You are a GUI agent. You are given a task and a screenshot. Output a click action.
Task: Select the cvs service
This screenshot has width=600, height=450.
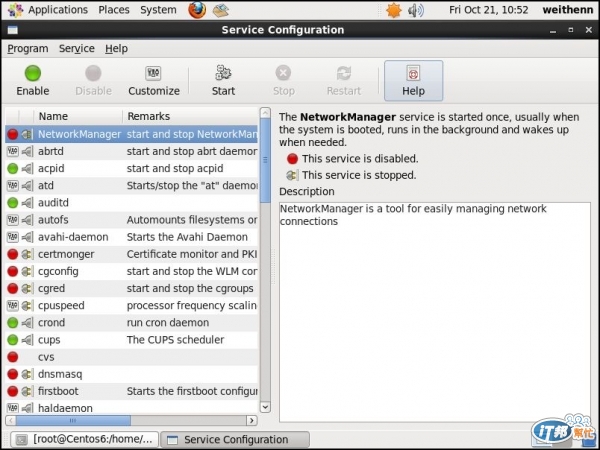point(132,357)
